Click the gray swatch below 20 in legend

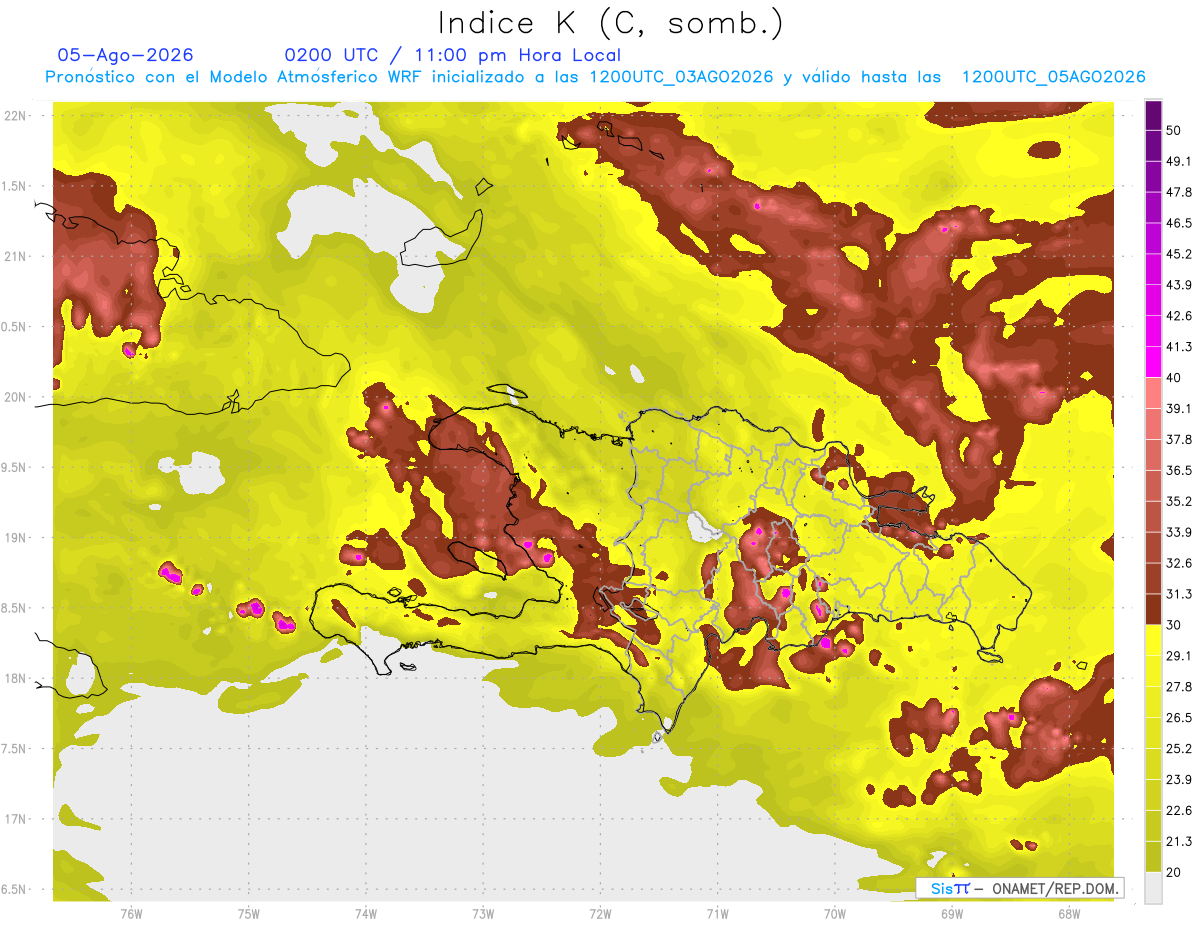[1153, 888]
